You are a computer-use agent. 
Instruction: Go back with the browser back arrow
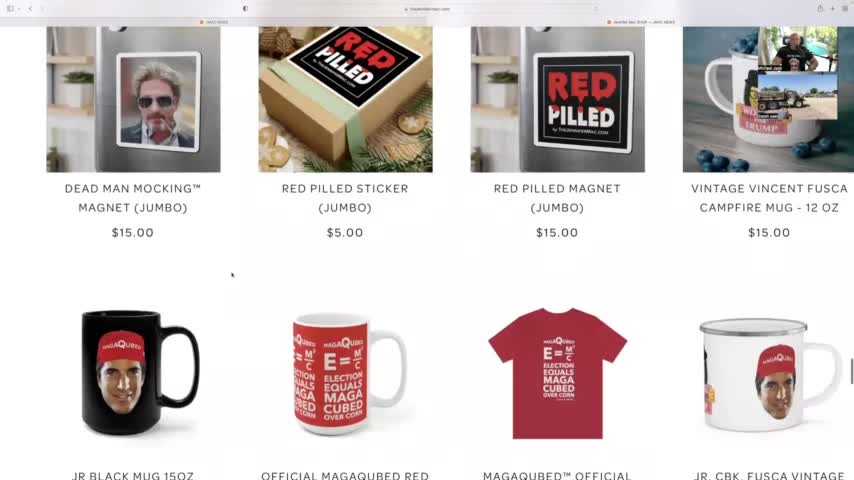[x=30, y=9]
